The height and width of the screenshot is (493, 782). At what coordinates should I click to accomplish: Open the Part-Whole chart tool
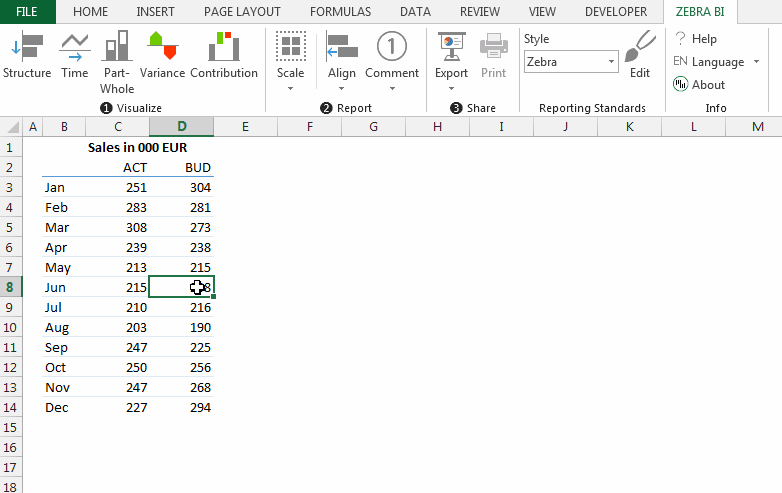[x=117, y=46]
